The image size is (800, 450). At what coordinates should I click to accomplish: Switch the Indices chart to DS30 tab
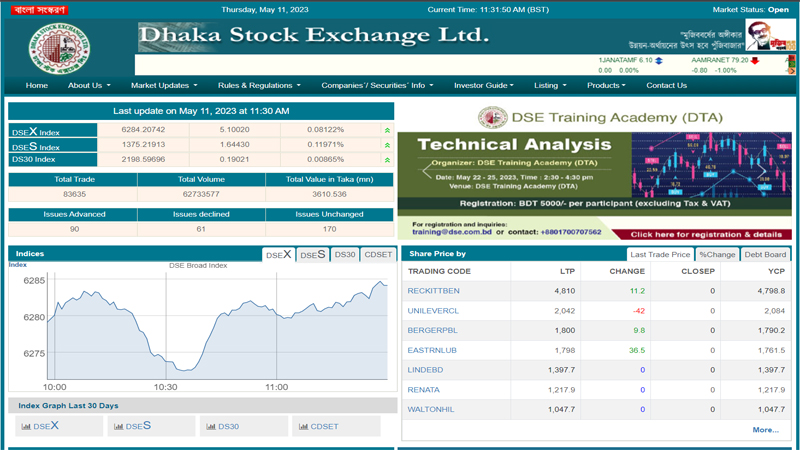[345, 255]
